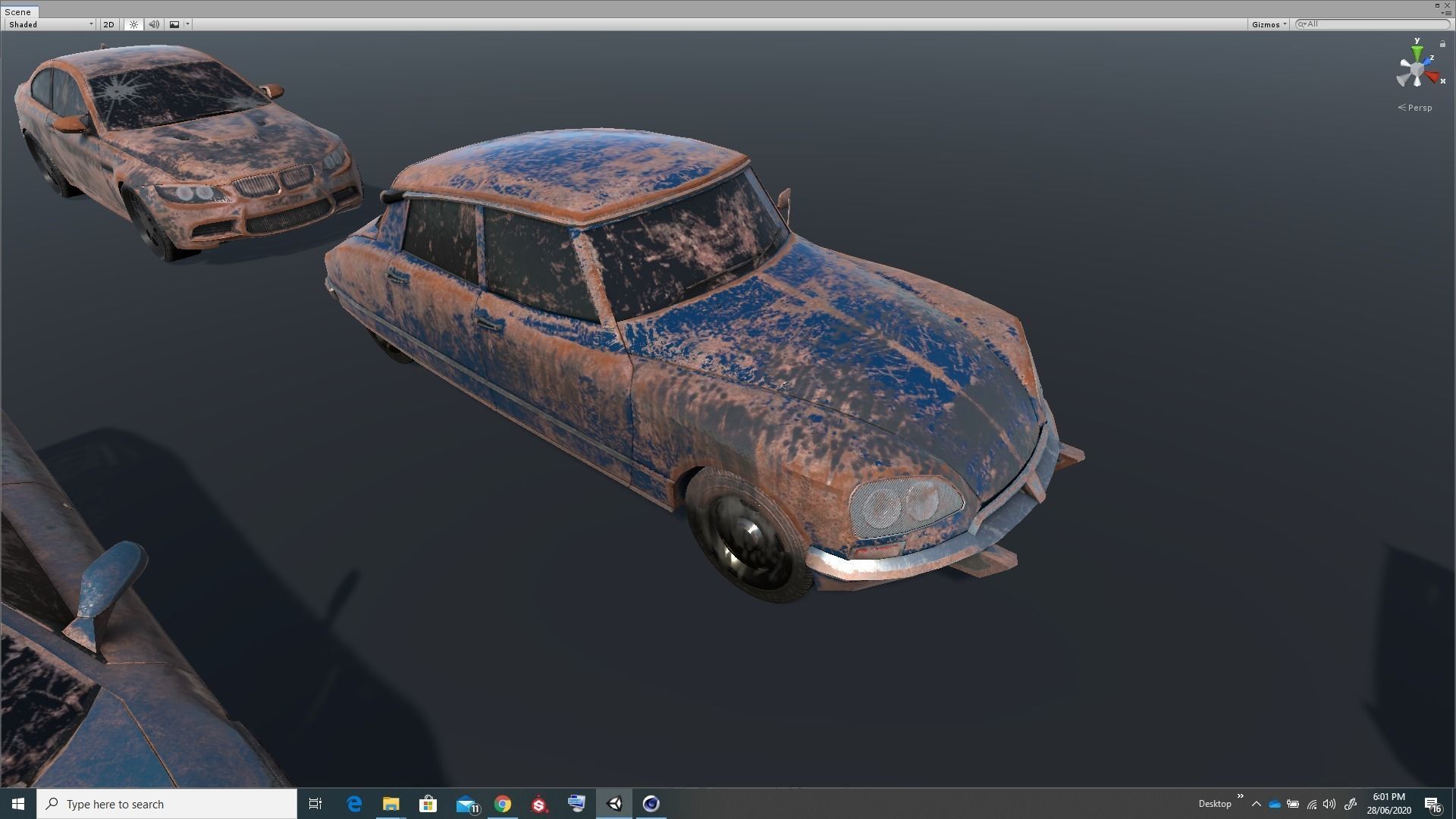Open the Desktop toolbar in the taskbar
This screenshot has height=819, width=1456.
tap(1214, 804)
